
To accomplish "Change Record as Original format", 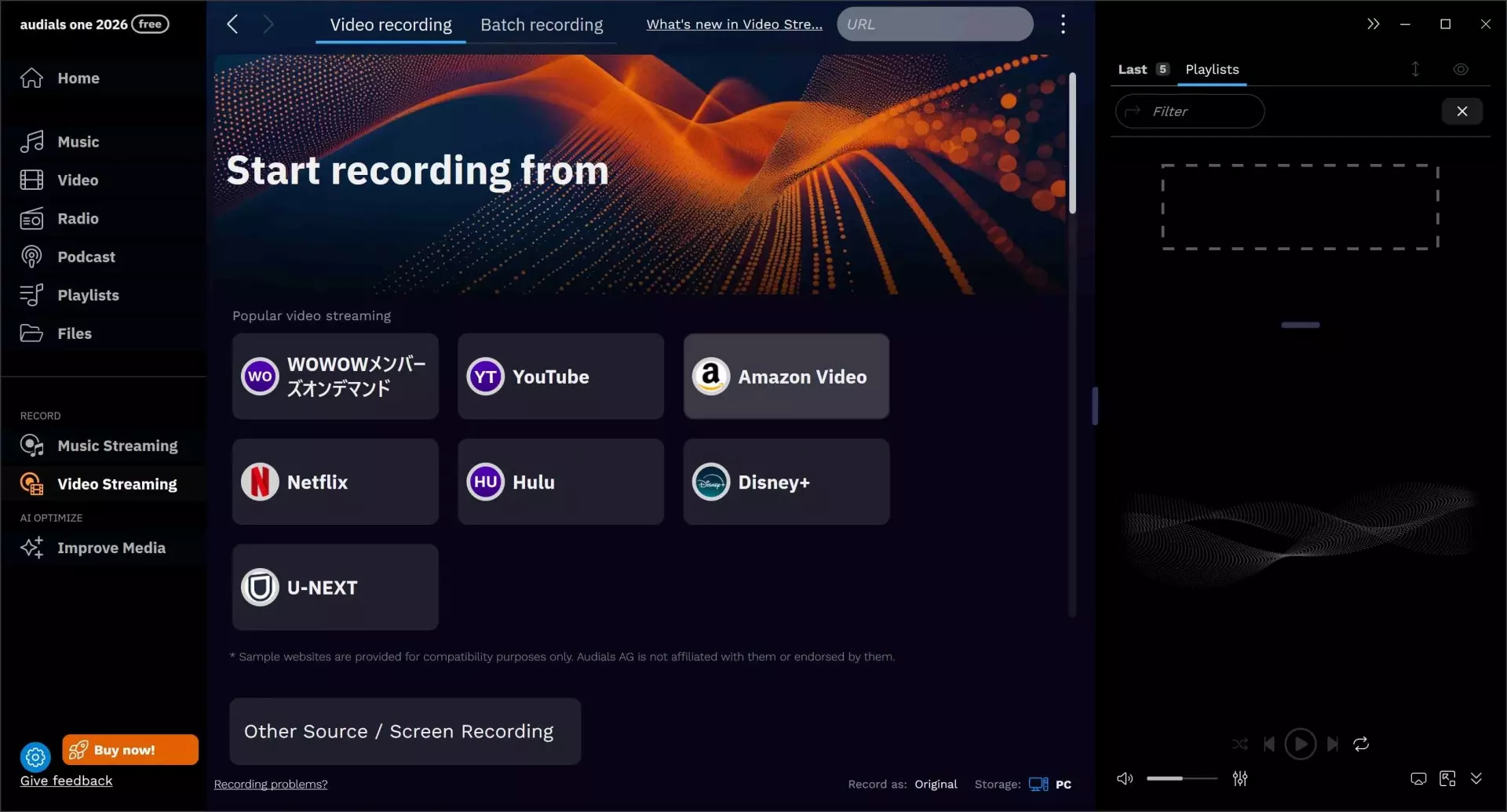I will (935, 784).
